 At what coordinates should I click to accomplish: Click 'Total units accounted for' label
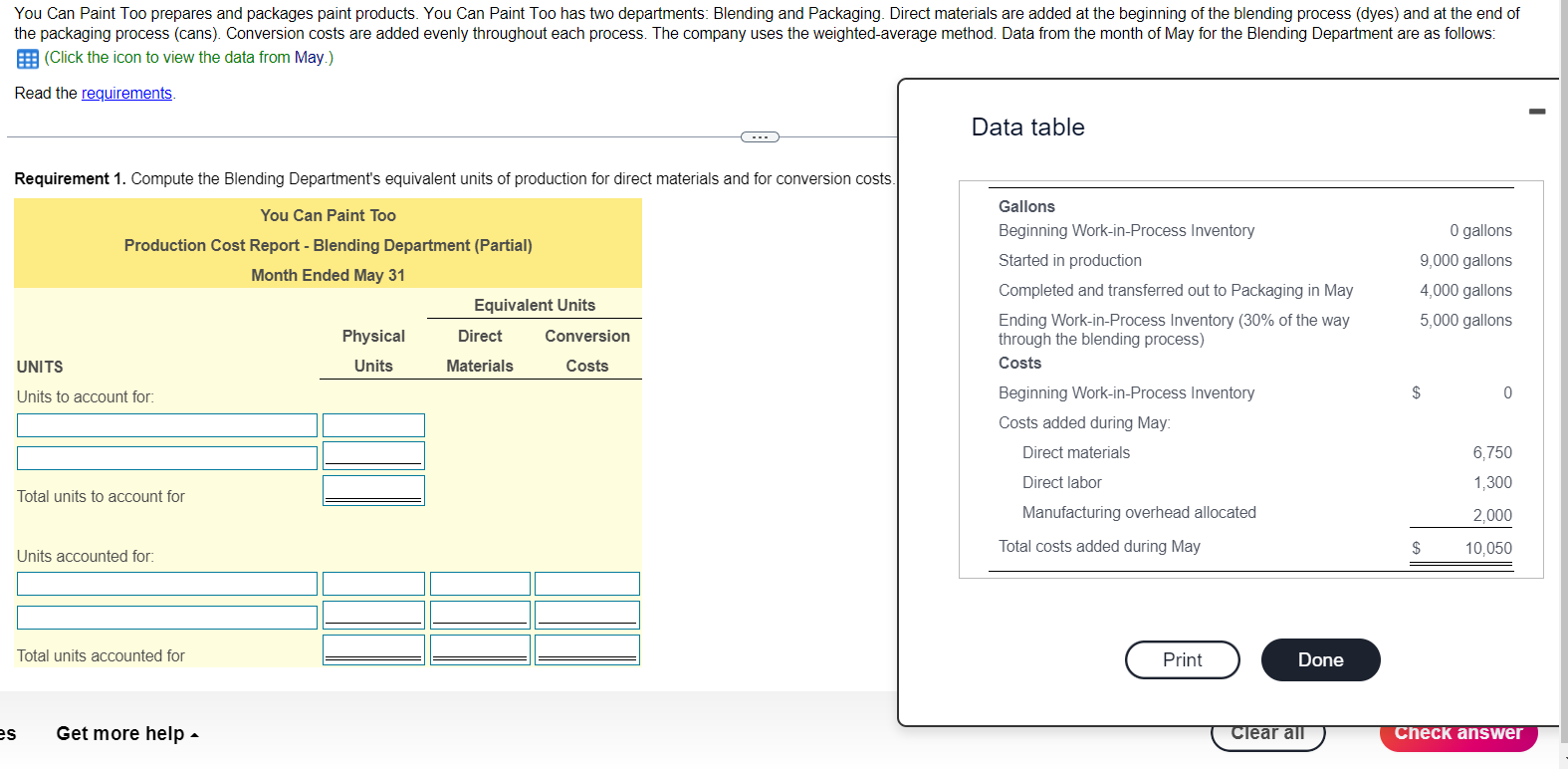click(101, 655)
